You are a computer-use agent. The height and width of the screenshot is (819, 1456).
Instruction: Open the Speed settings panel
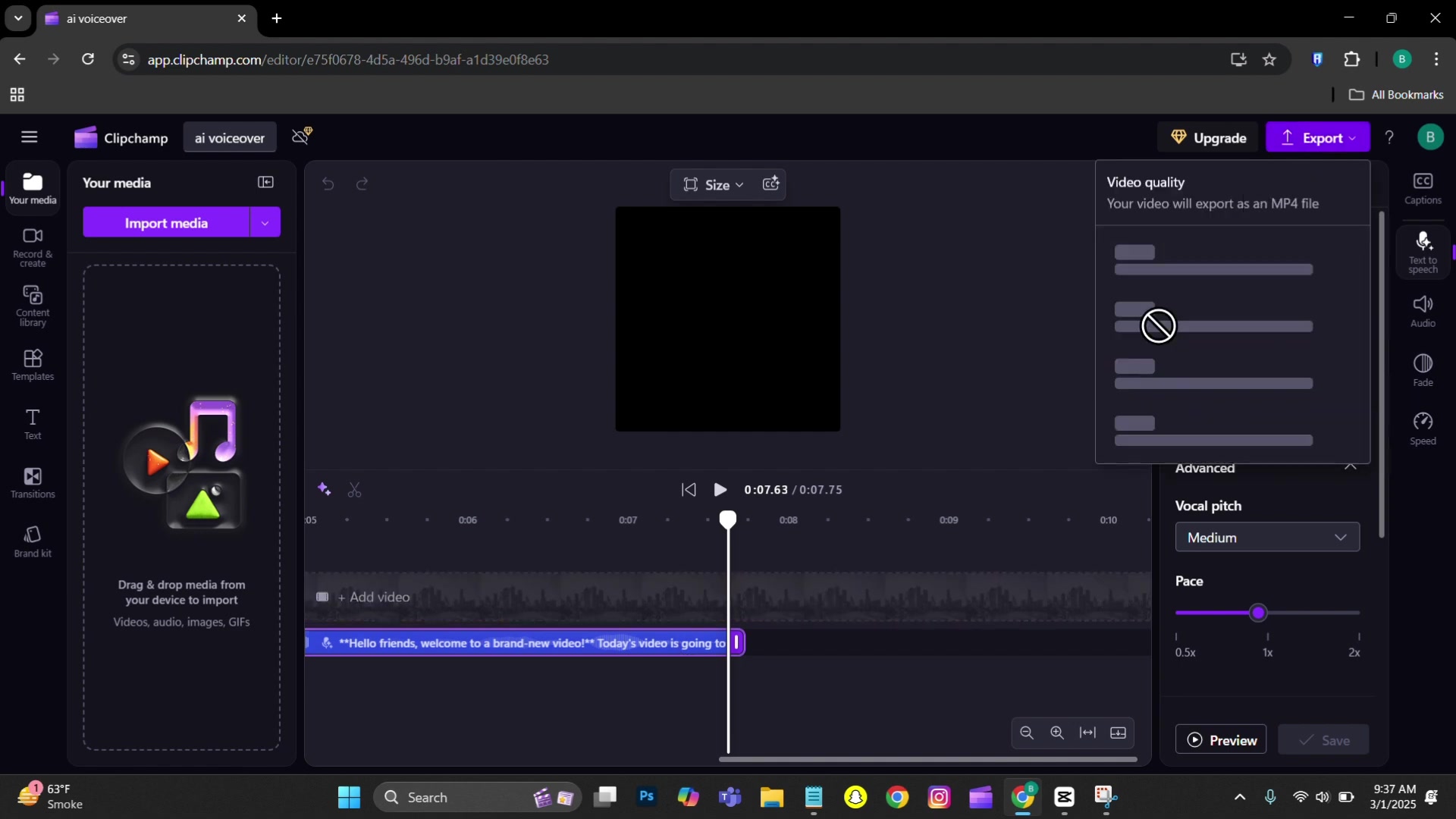coord(1423,427)
